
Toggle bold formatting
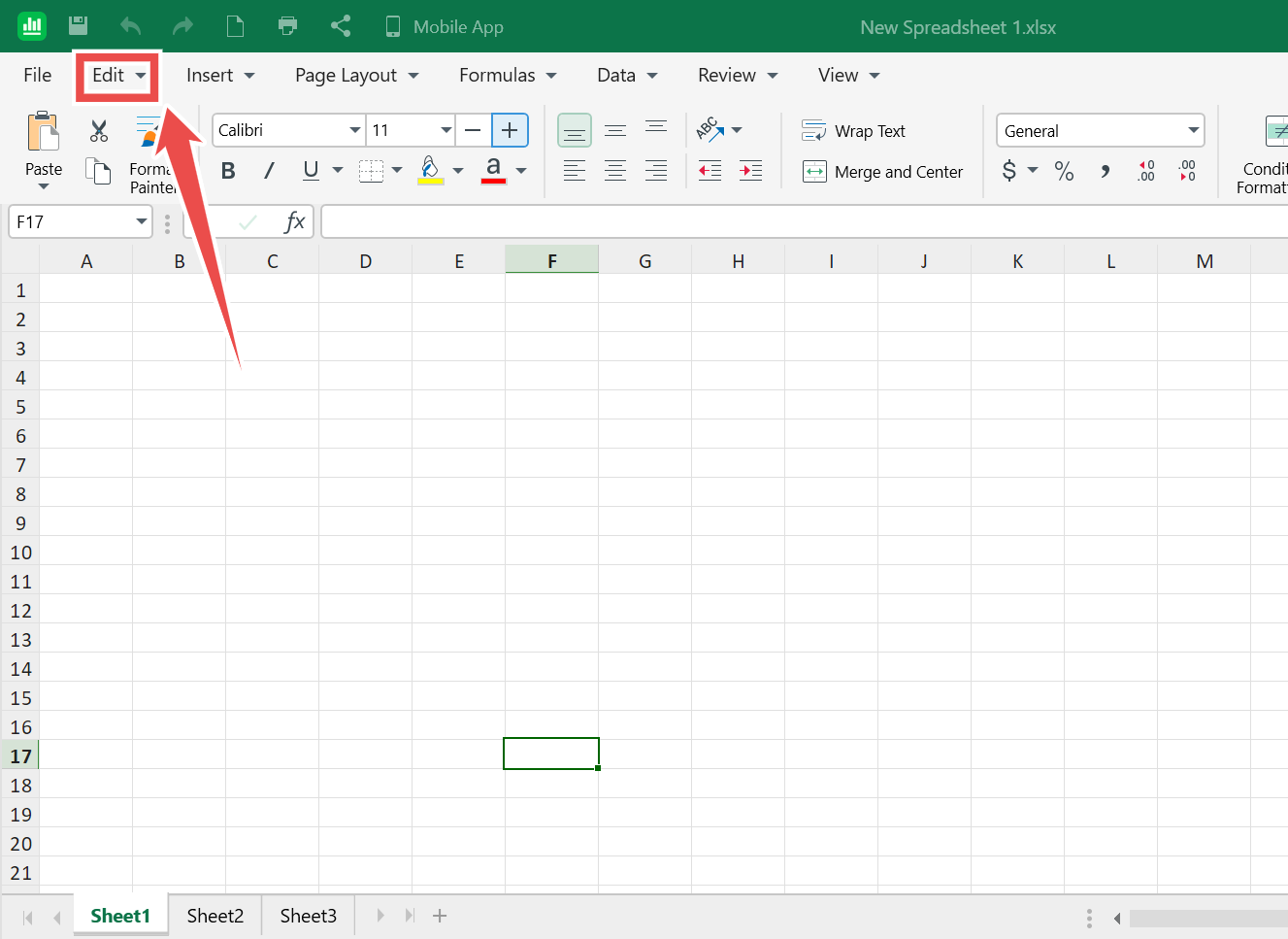(x=228, y=171)
